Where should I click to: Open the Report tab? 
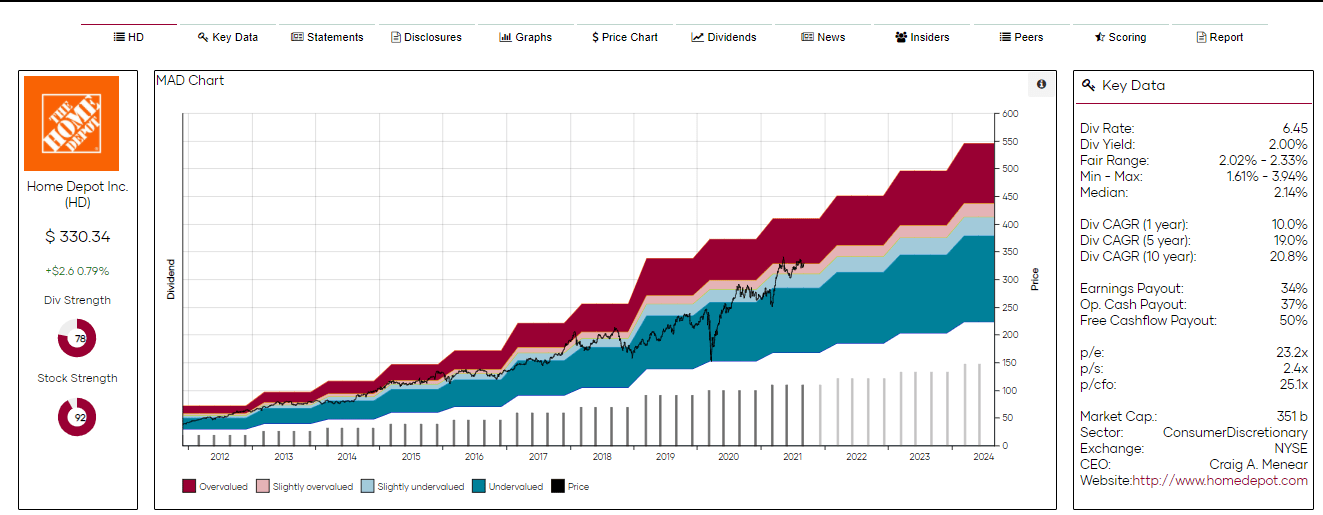1219,37
